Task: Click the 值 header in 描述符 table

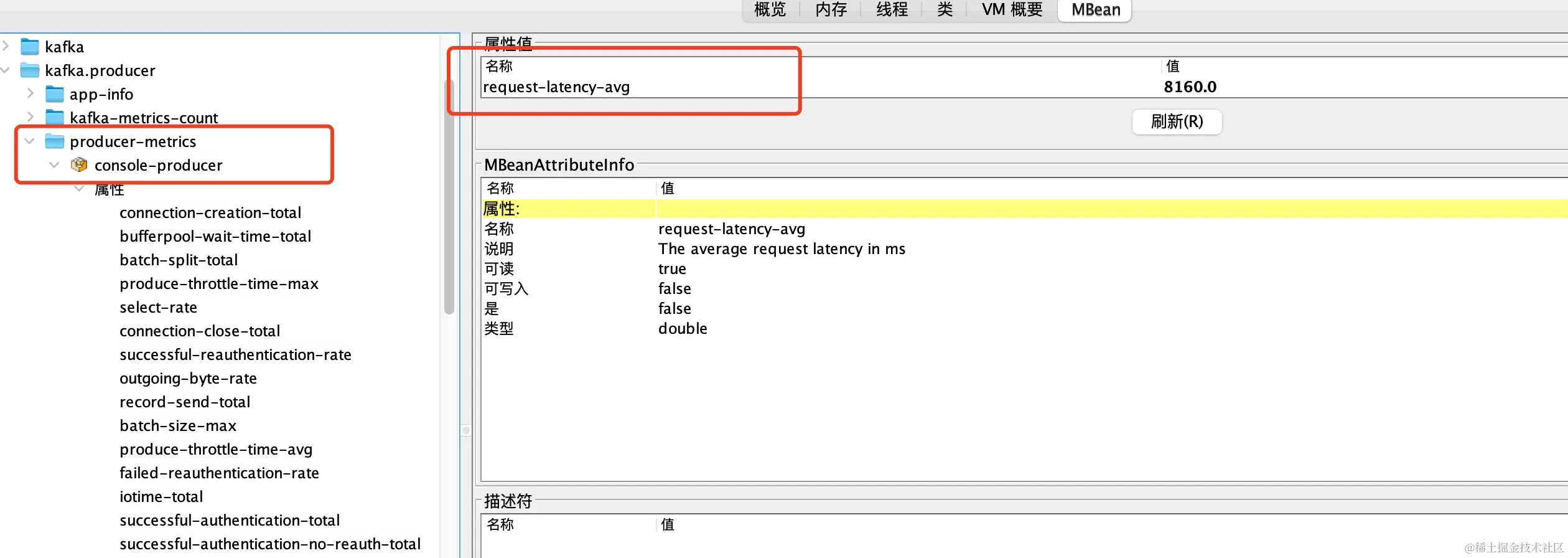Action: click(668, 524)
